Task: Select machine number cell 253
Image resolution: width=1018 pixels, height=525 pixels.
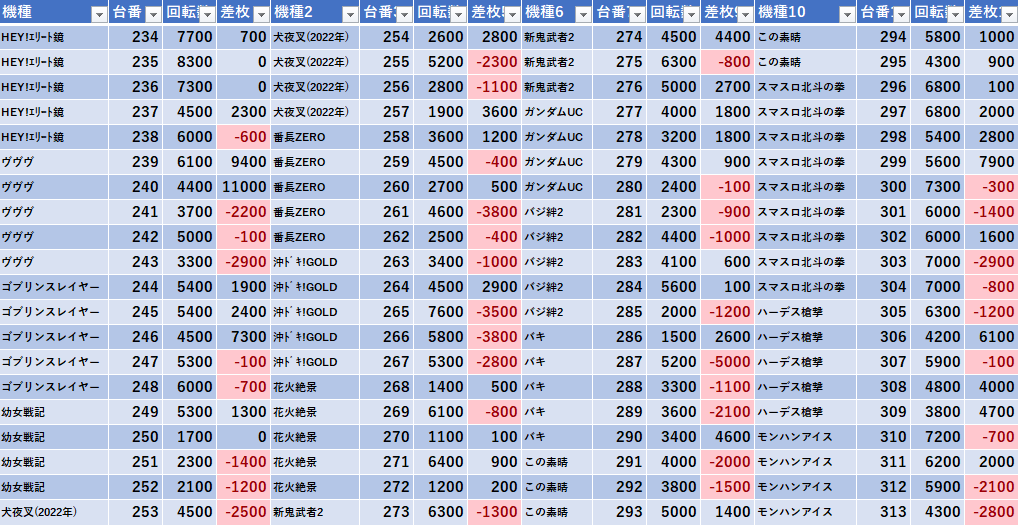Action: click(x=135, y=512)
